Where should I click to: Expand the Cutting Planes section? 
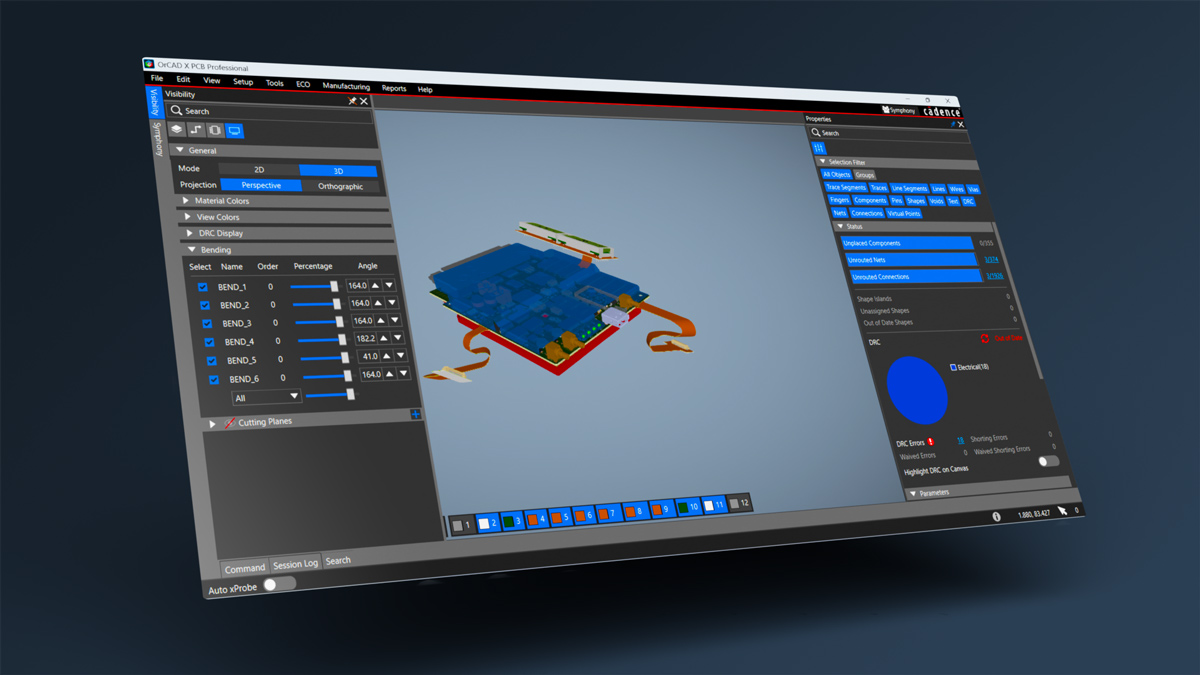212,424
